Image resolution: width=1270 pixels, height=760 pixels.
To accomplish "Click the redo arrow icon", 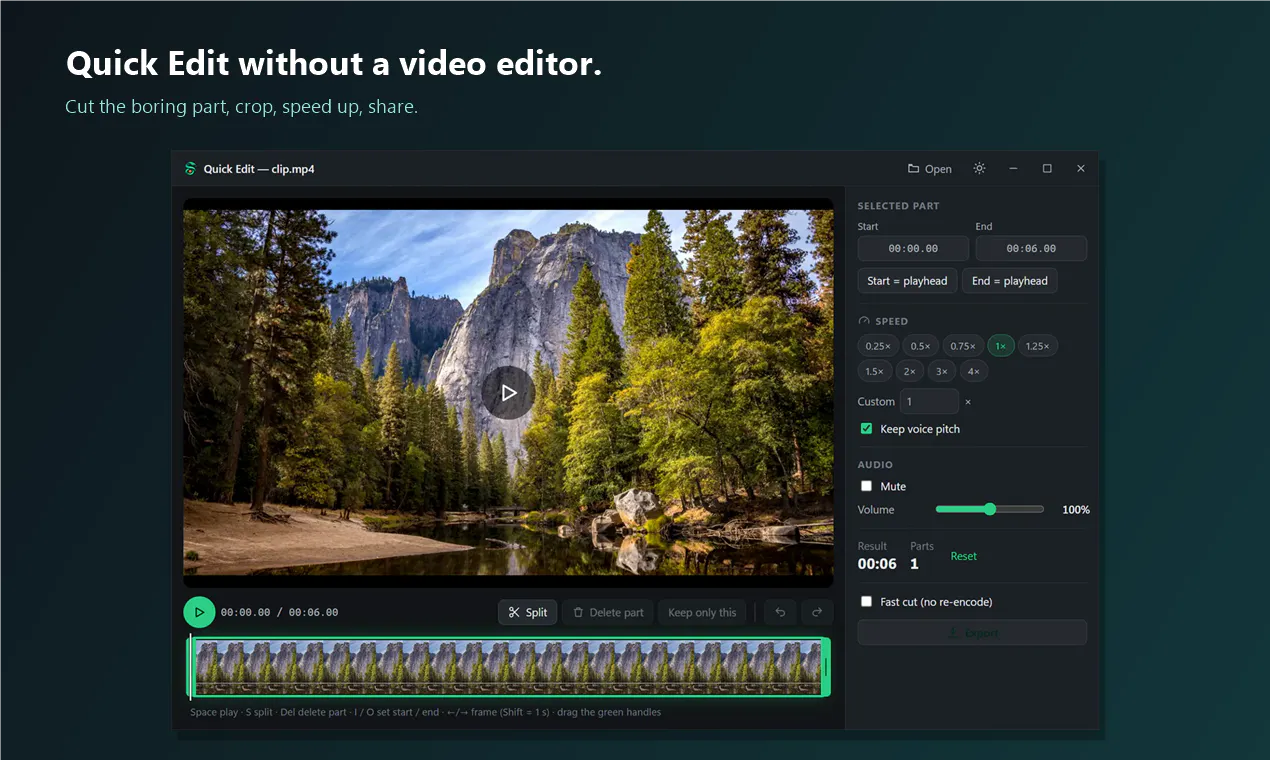I will pyautogui.click(x=817, y=612).
